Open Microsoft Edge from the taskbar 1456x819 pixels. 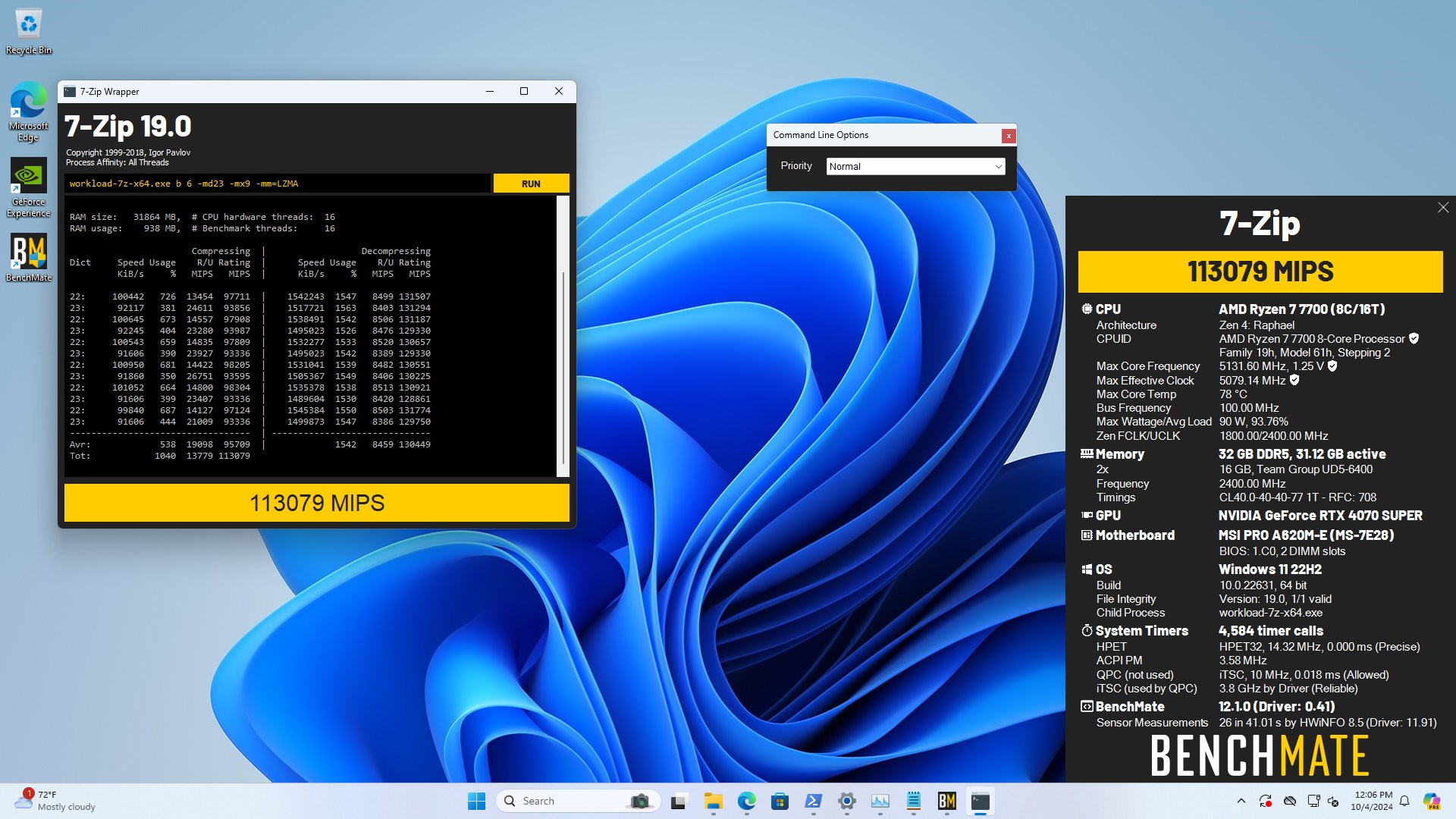(747, 801)
